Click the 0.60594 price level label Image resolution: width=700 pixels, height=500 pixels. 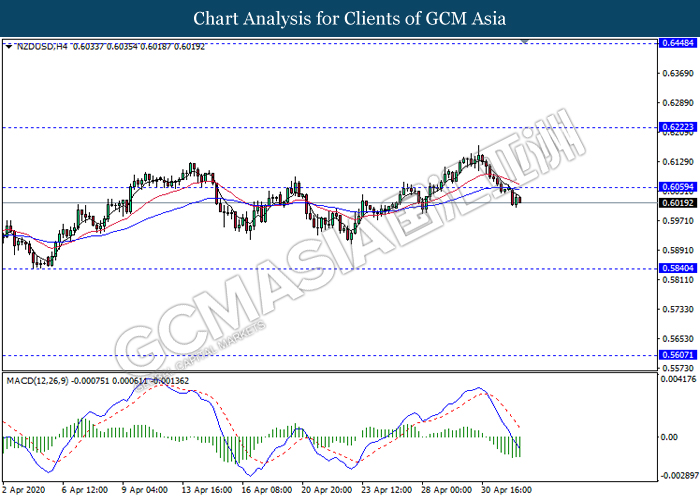678,187
